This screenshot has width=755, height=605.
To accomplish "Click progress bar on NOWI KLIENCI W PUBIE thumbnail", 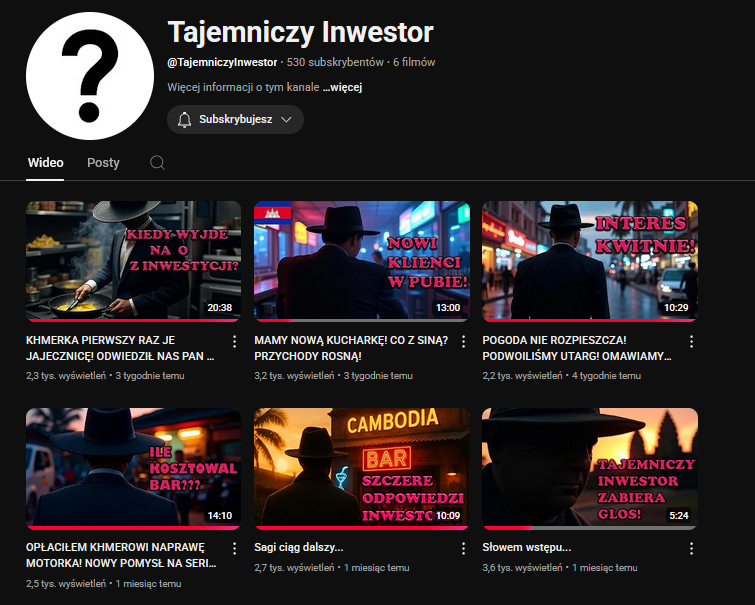I will 362,320.
